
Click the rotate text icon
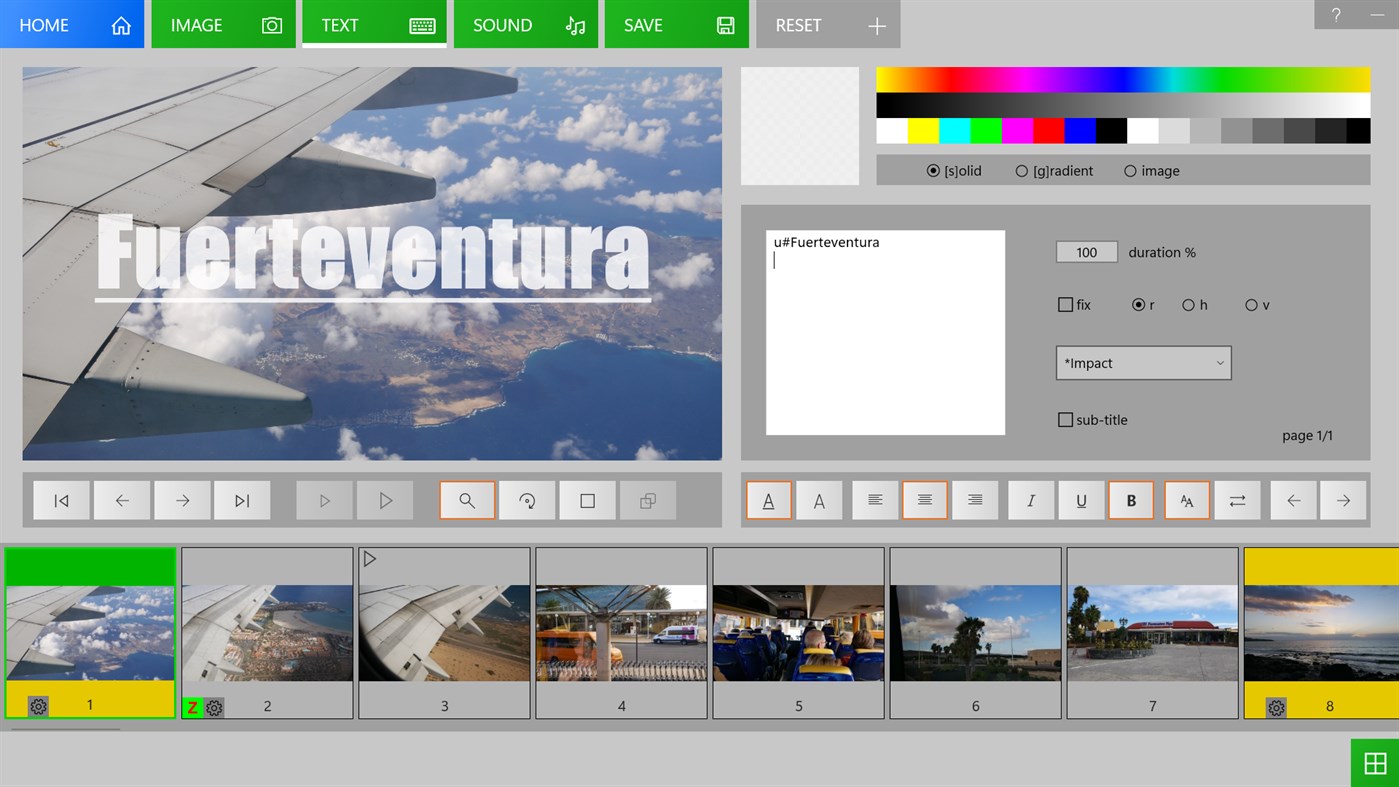(527, 500)
